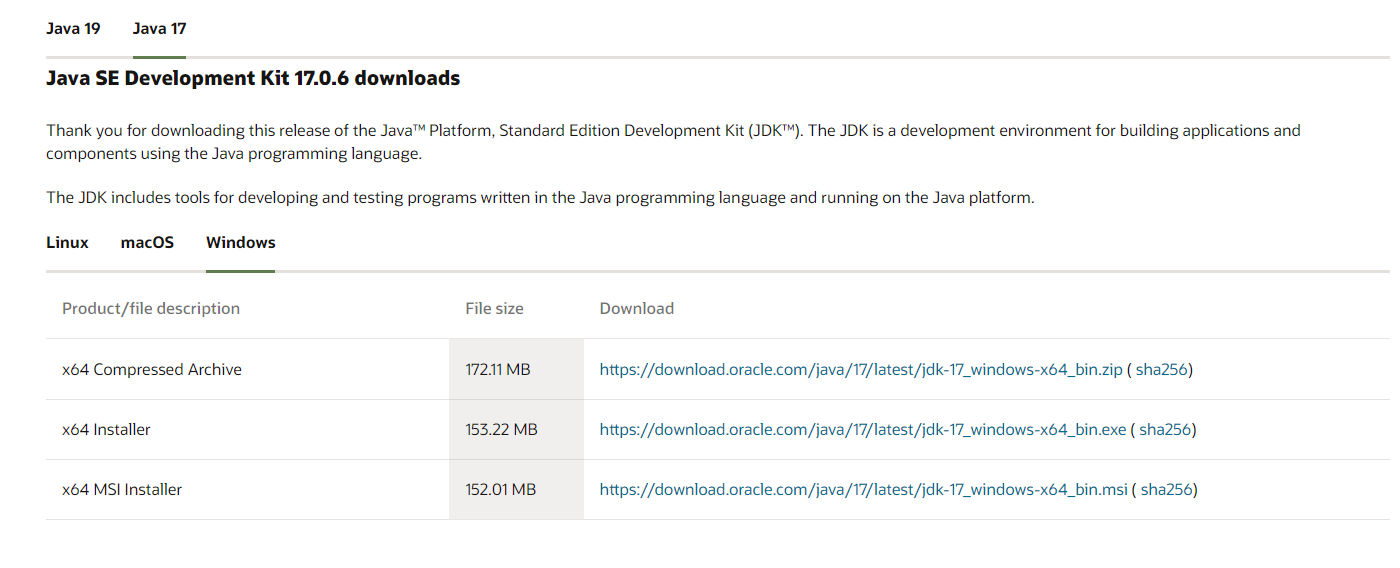Viewport: 1400px width, 568px height.
Task: Open sha256 for the x64 Compressed Archive
Action: coord(1161,369)
